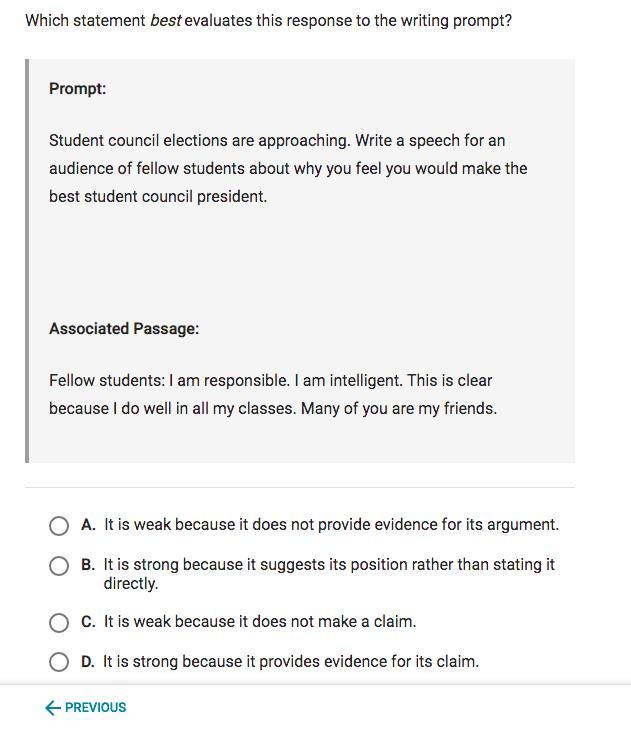The width and height of the screenshot is (631, 732).
Task: Click the bold "A." option letter
Action: [x=89, y=525]
